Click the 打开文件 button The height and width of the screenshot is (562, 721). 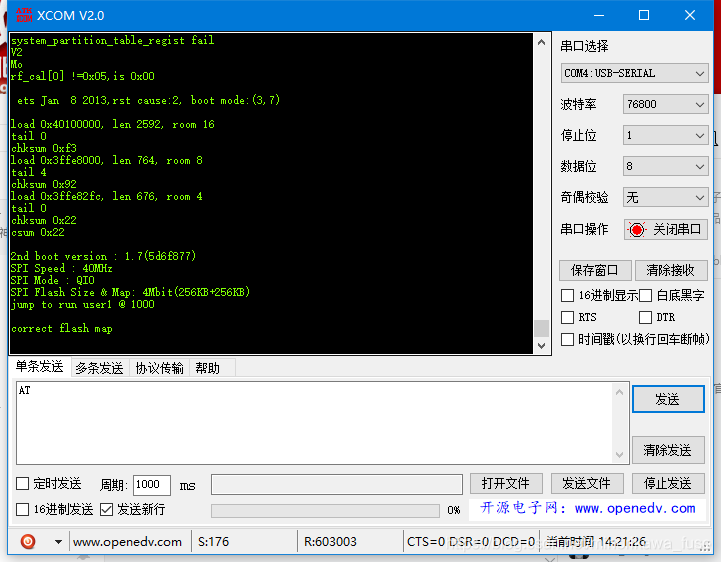(506, 483)
